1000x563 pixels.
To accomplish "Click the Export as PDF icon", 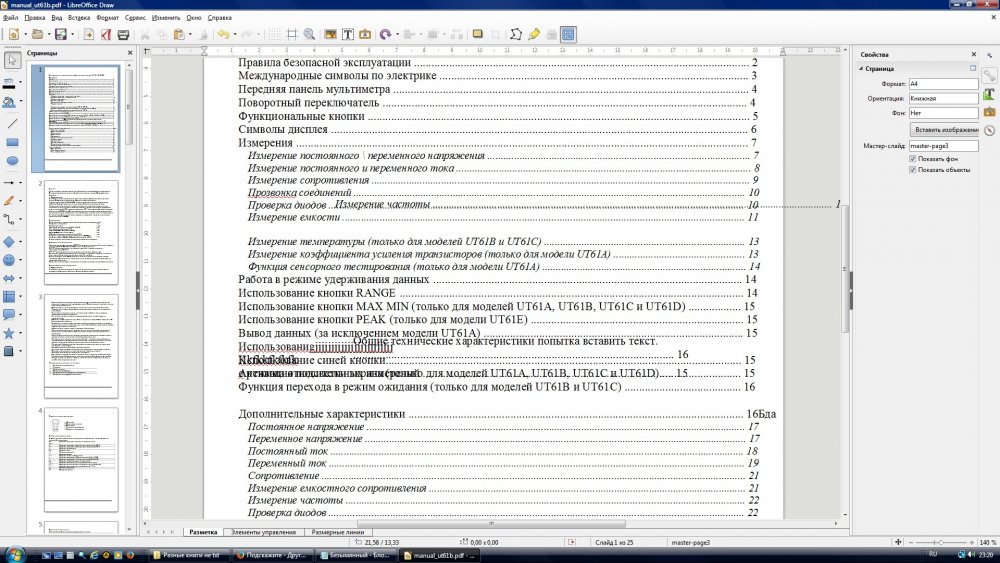I will coord(106,34).
